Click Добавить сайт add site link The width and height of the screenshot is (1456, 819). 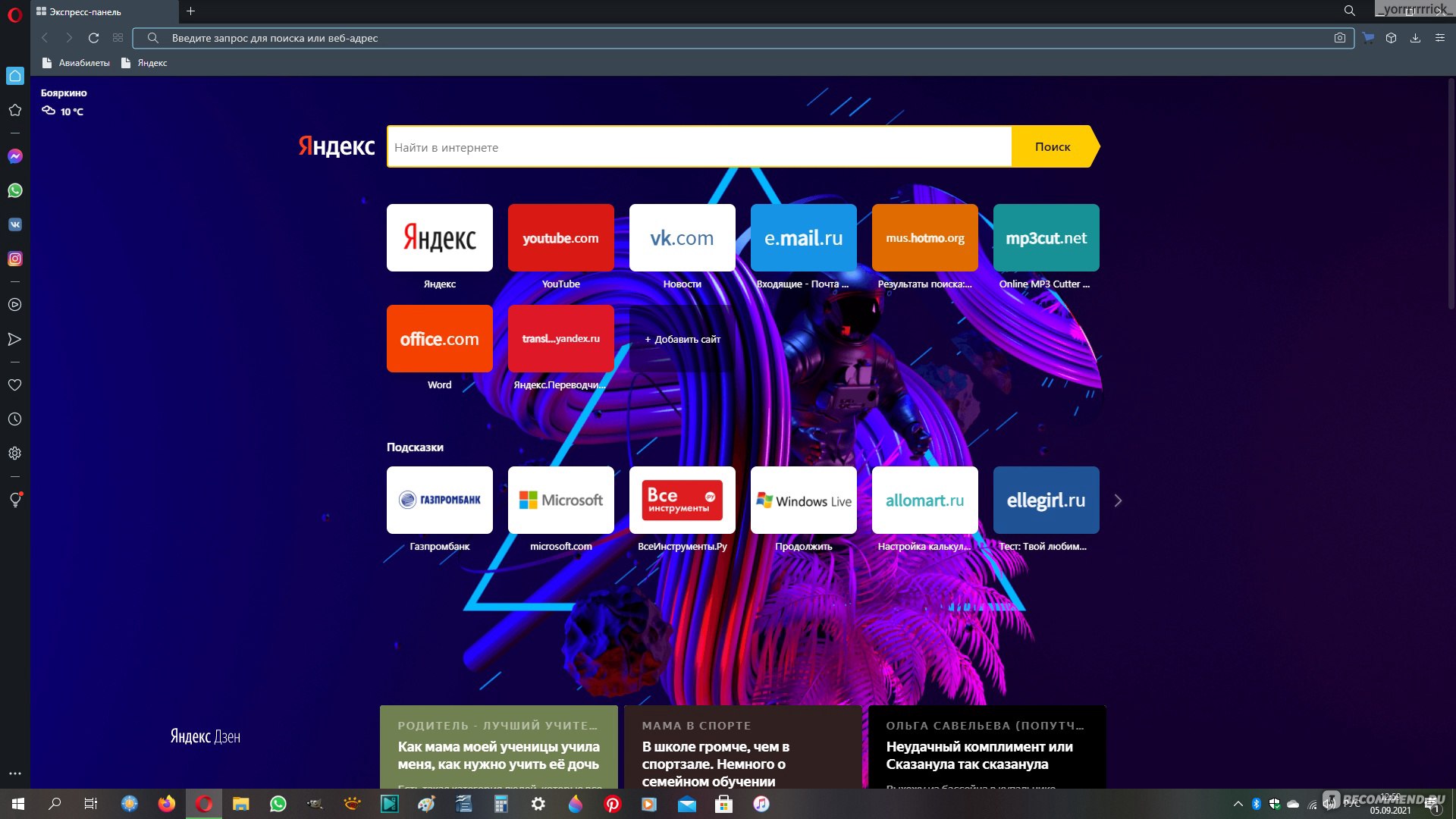[x=682, y=338]
